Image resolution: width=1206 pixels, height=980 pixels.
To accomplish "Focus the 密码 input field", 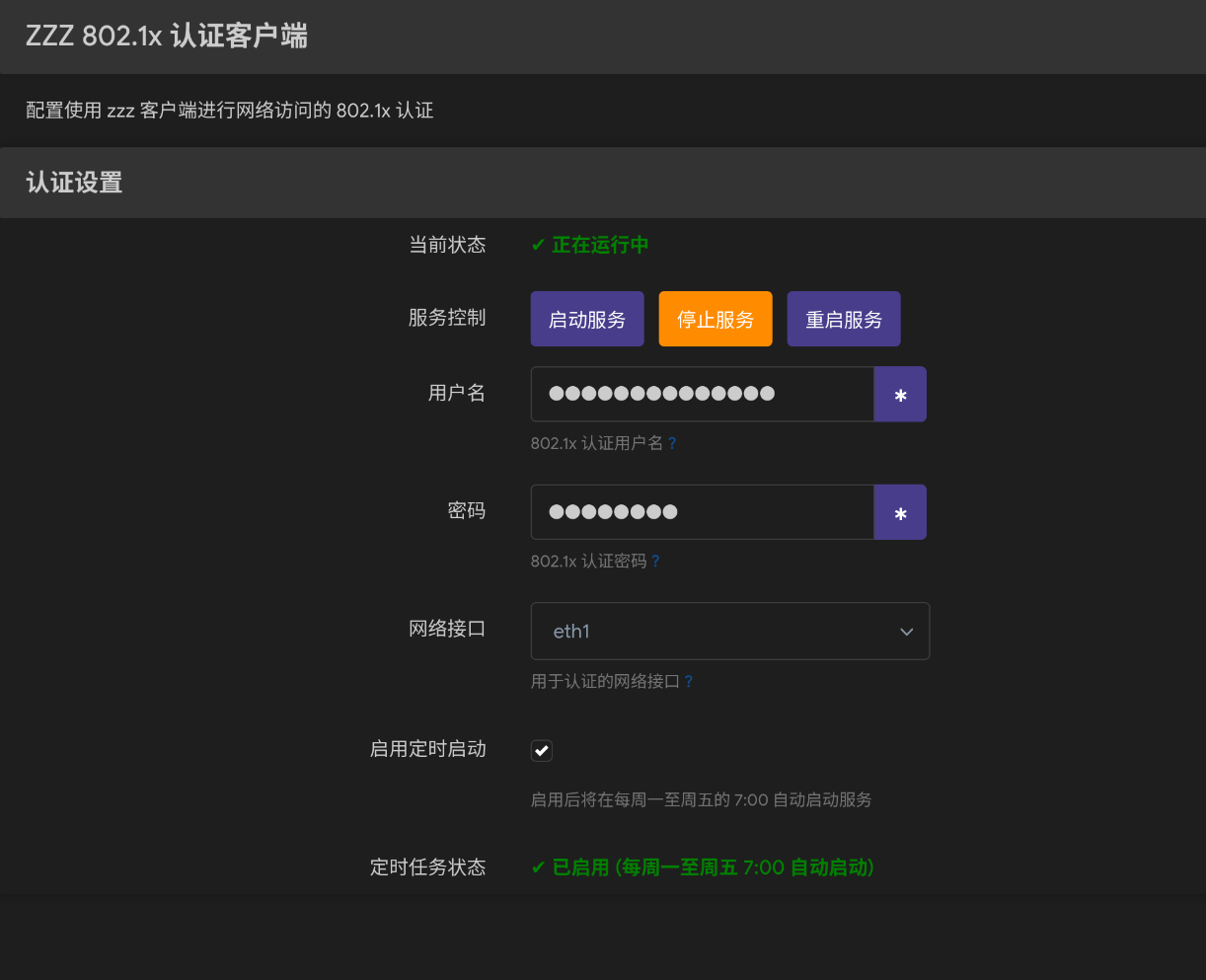I will tap(701, 512).
